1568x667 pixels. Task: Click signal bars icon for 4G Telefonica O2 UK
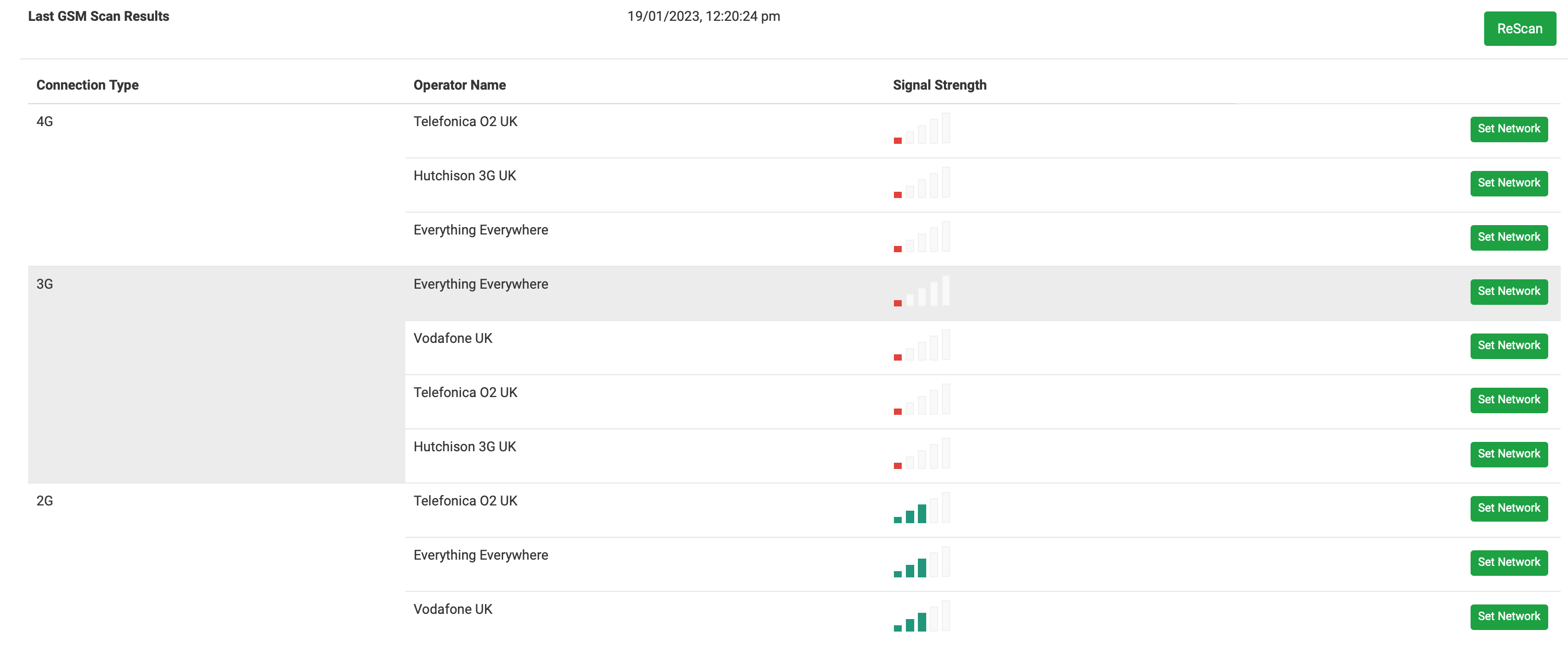pos(922,129)
